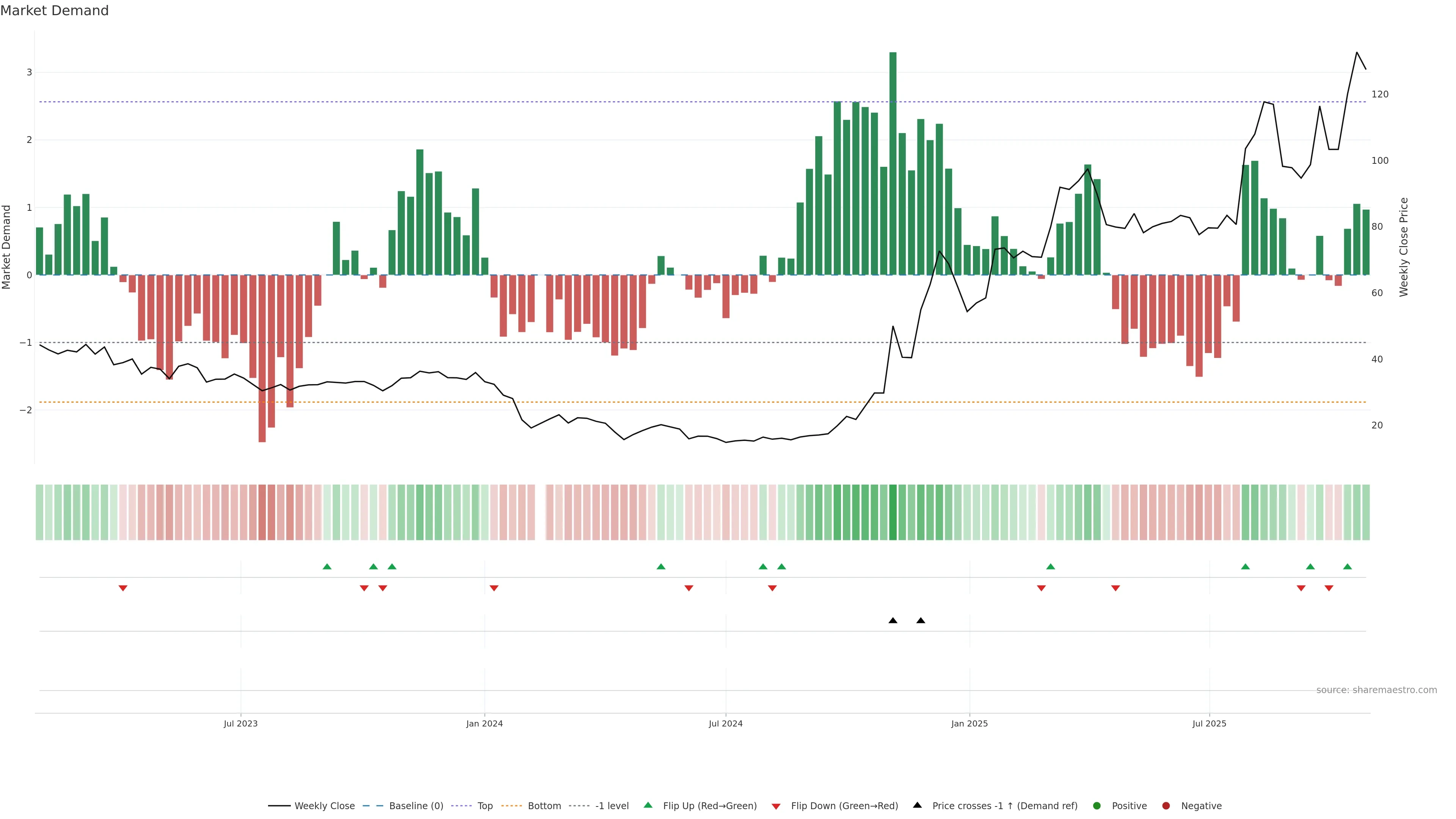Click the Jan 2025 x-axis label

pyautogui.click(x=970, y=723)
